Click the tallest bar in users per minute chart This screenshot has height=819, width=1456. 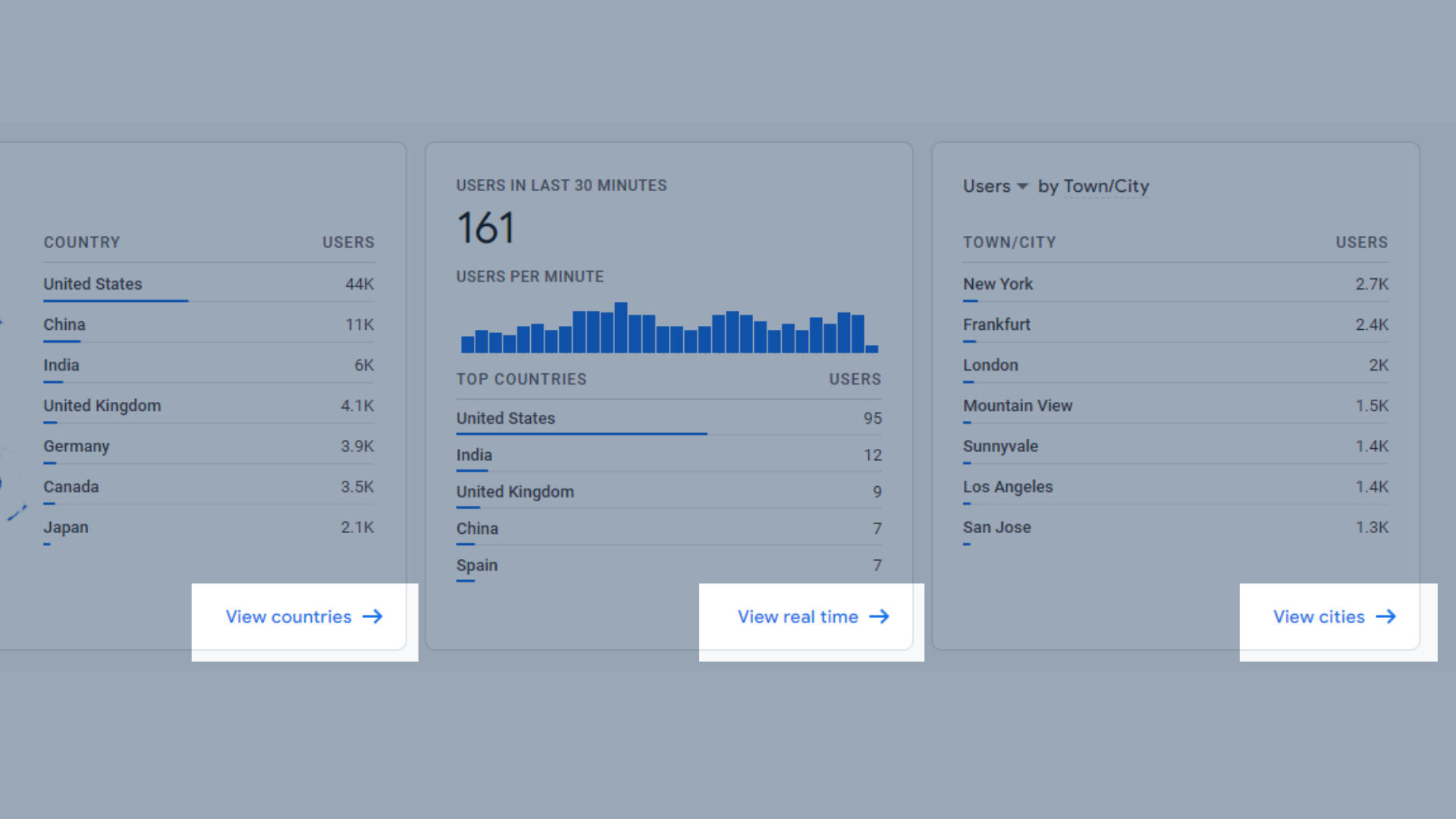point(621,328)
